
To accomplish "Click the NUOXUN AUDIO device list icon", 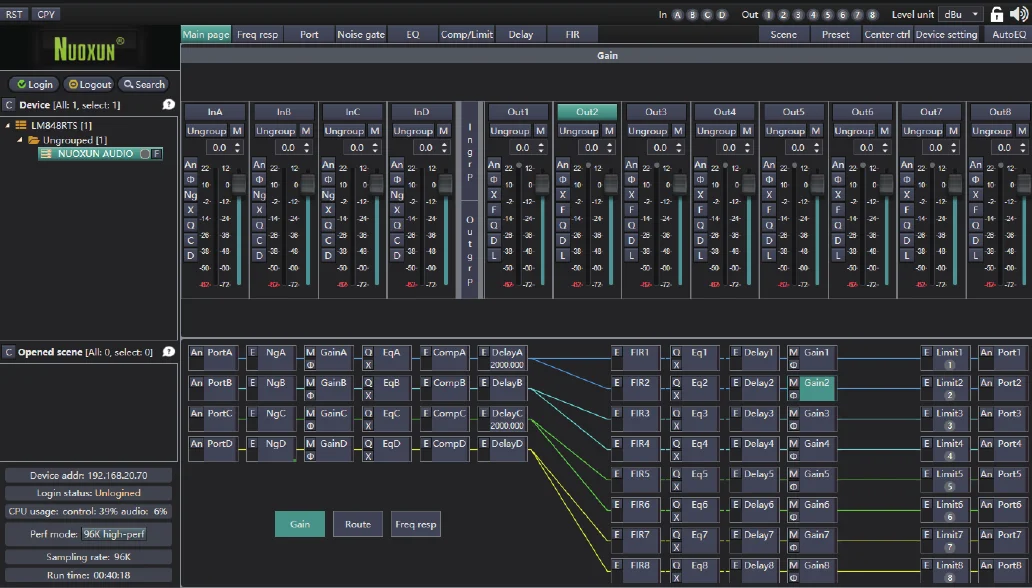I will pos(46,154).
